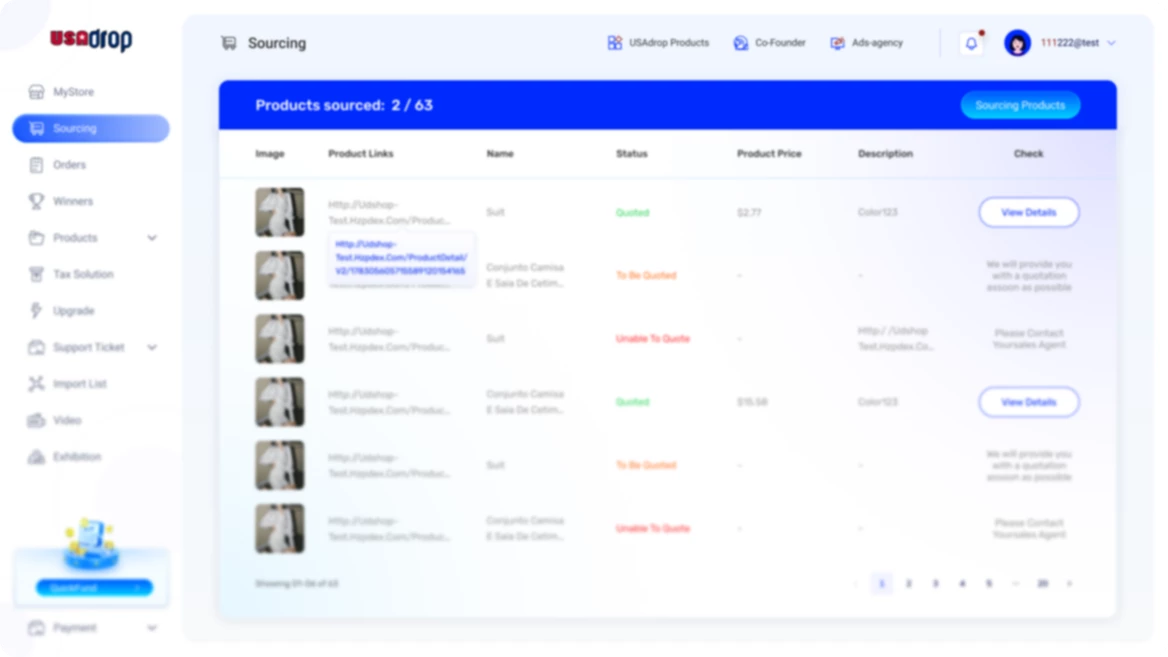Select the Ads-agency top menu item
1168x657 pixels.
coord(868,43)
